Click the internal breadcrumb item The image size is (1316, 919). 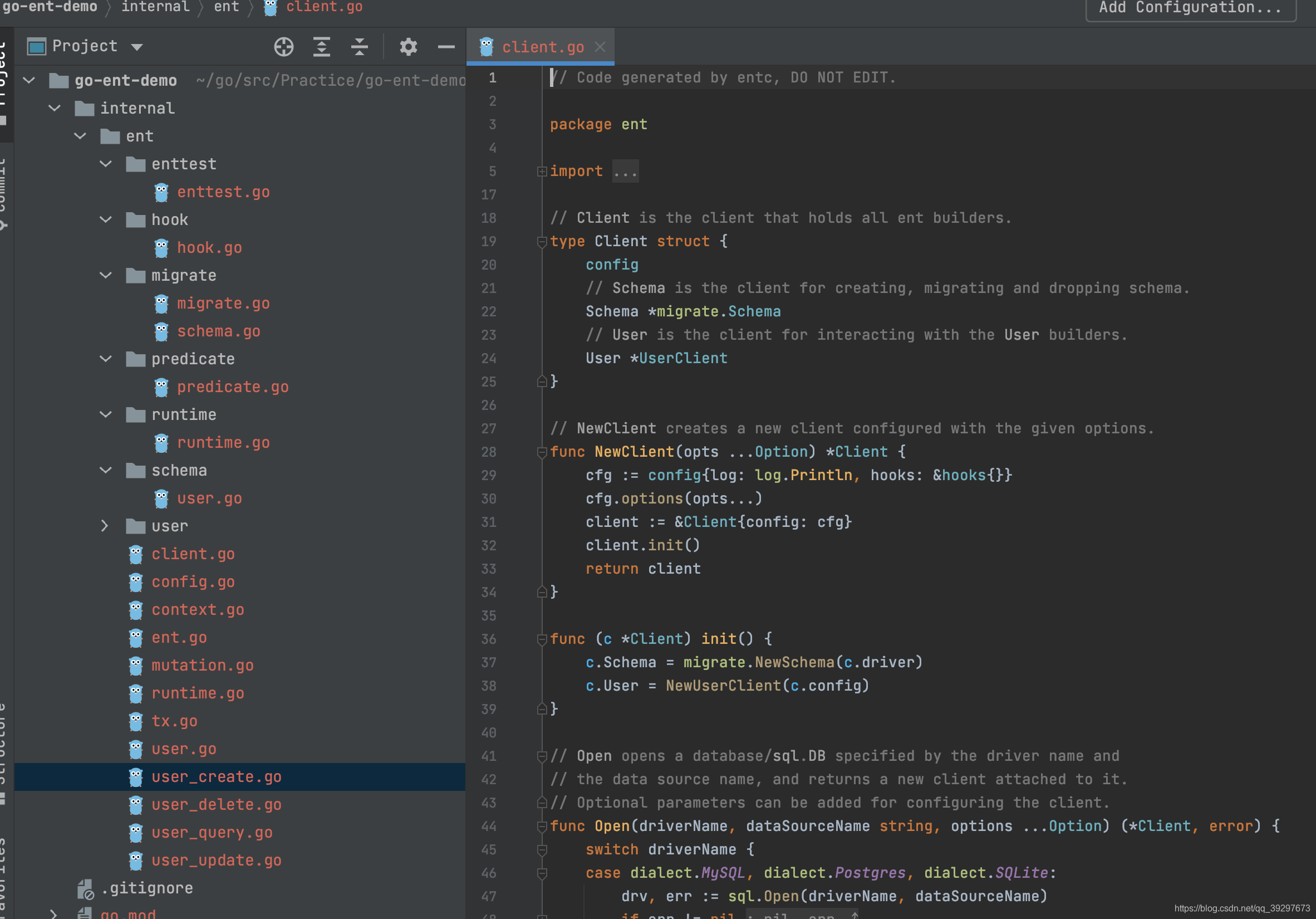pyautogui.click(x=155, y=7)
